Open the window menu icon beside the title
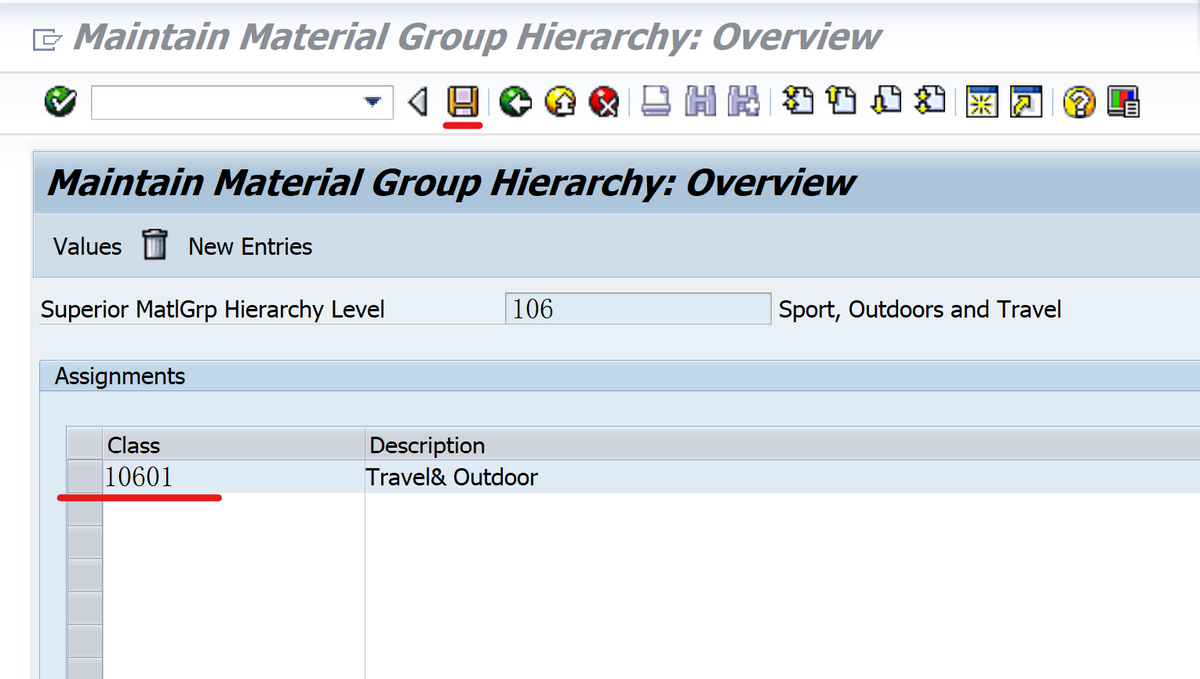This screenshot has height=679, width=1200. [x=46, y=39]
